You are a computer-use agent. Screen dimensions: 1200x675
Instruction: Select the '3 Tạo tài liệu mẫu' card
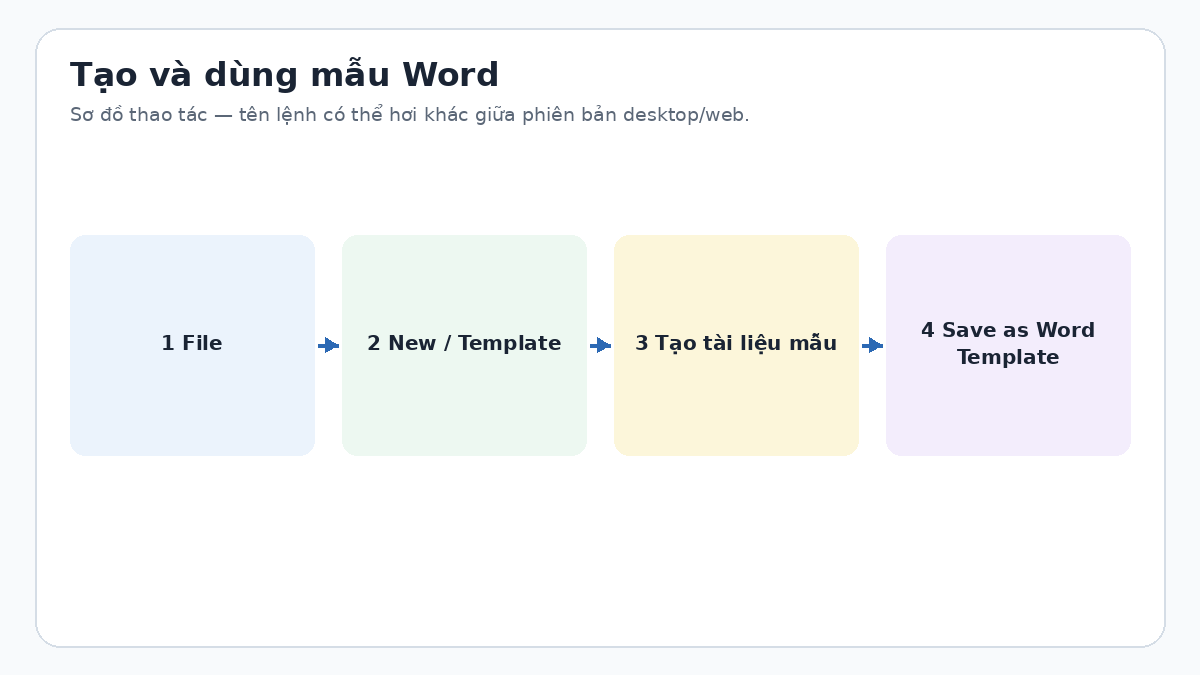coord(736,345)
